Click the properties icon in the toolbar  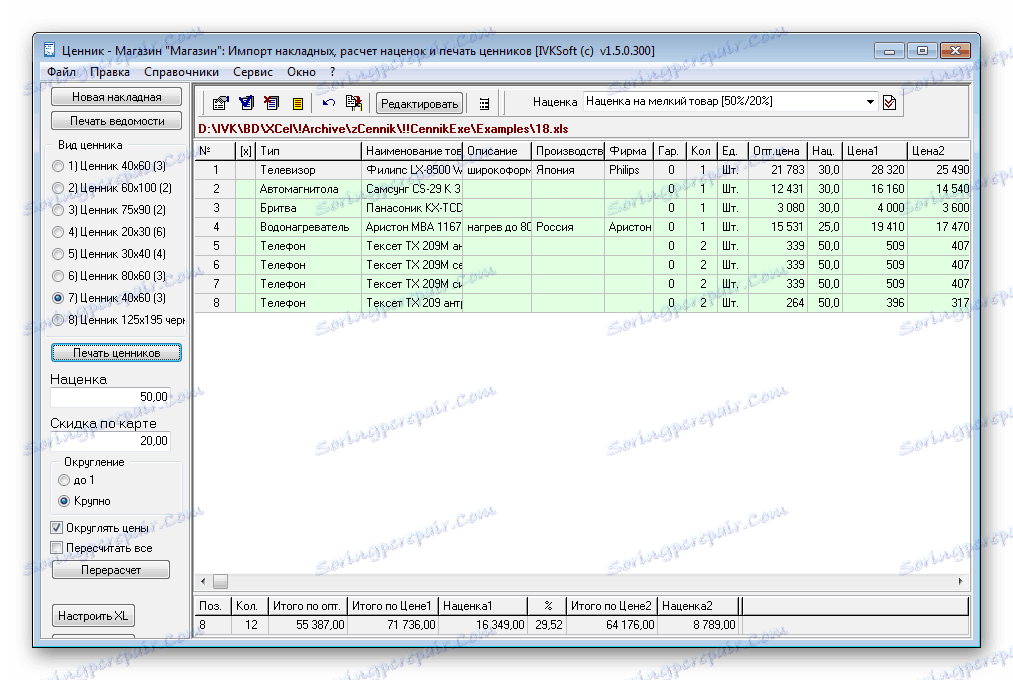[220, 103]
